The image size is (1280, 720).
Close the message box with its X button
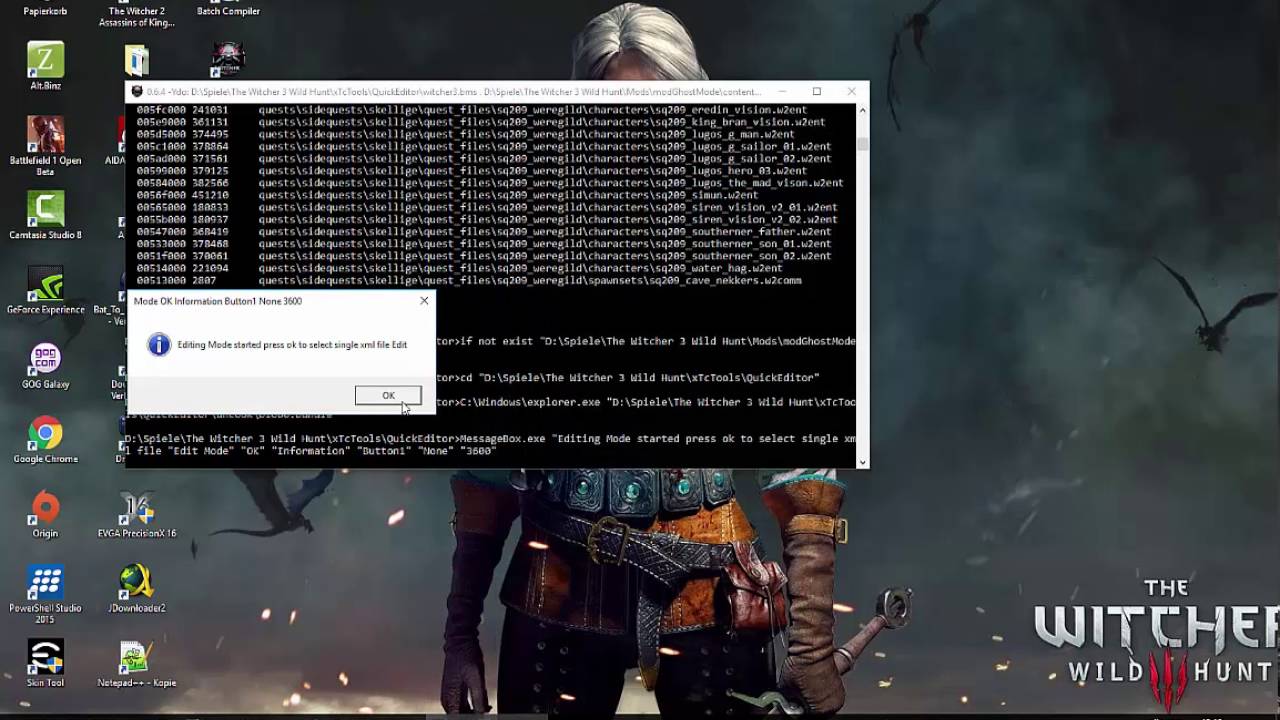[424, 300]
